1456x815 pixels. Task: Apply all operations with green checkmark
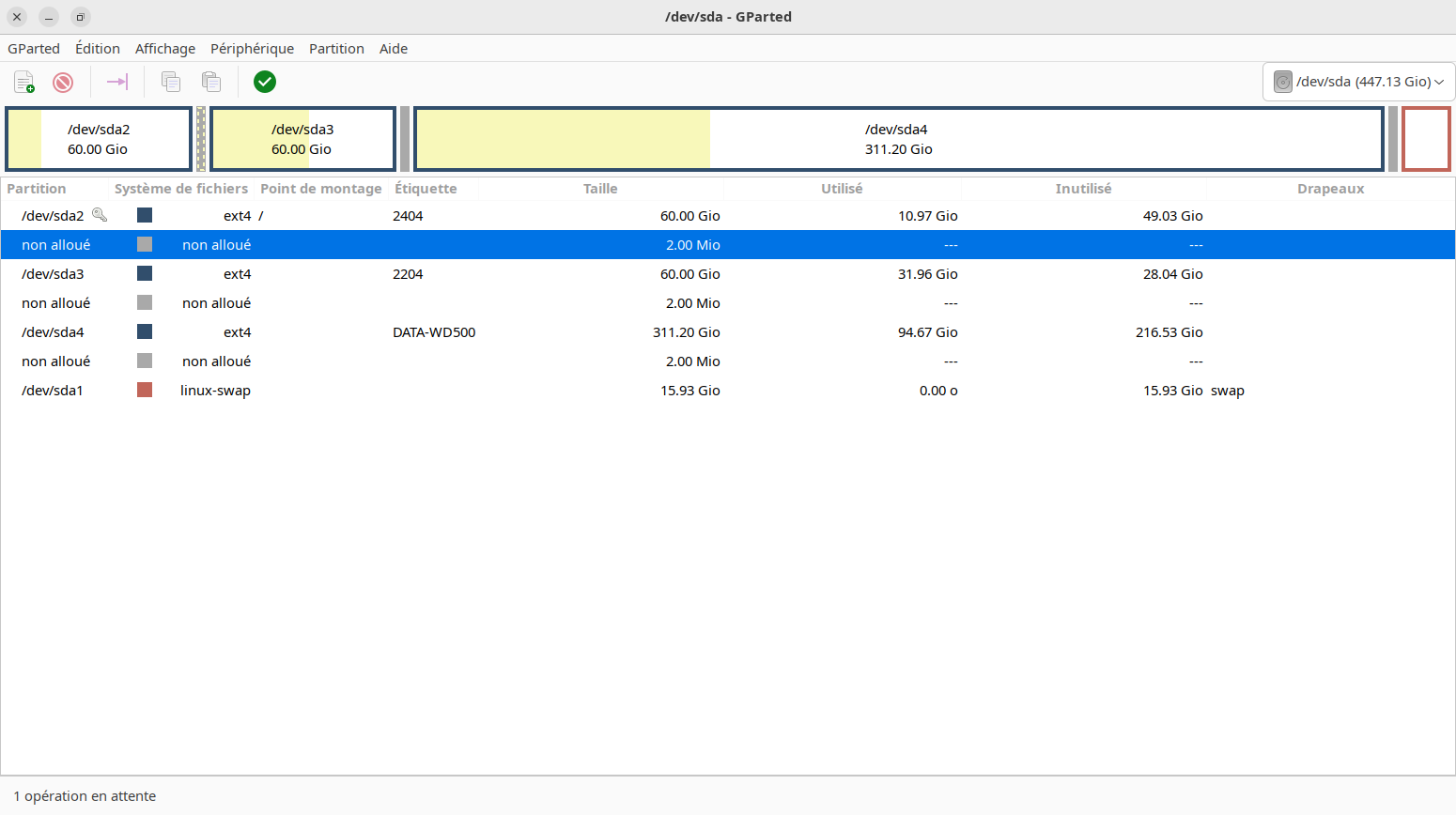(265, 82)
